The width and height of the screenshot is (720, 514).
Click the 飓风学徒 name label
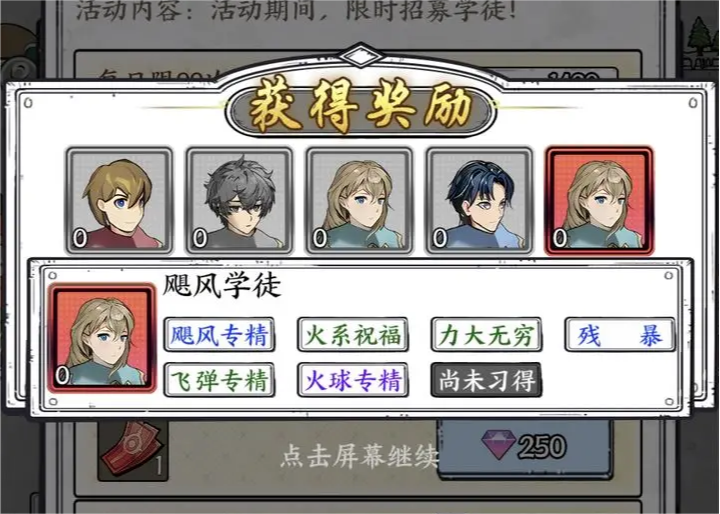click(x=222, y=285)
